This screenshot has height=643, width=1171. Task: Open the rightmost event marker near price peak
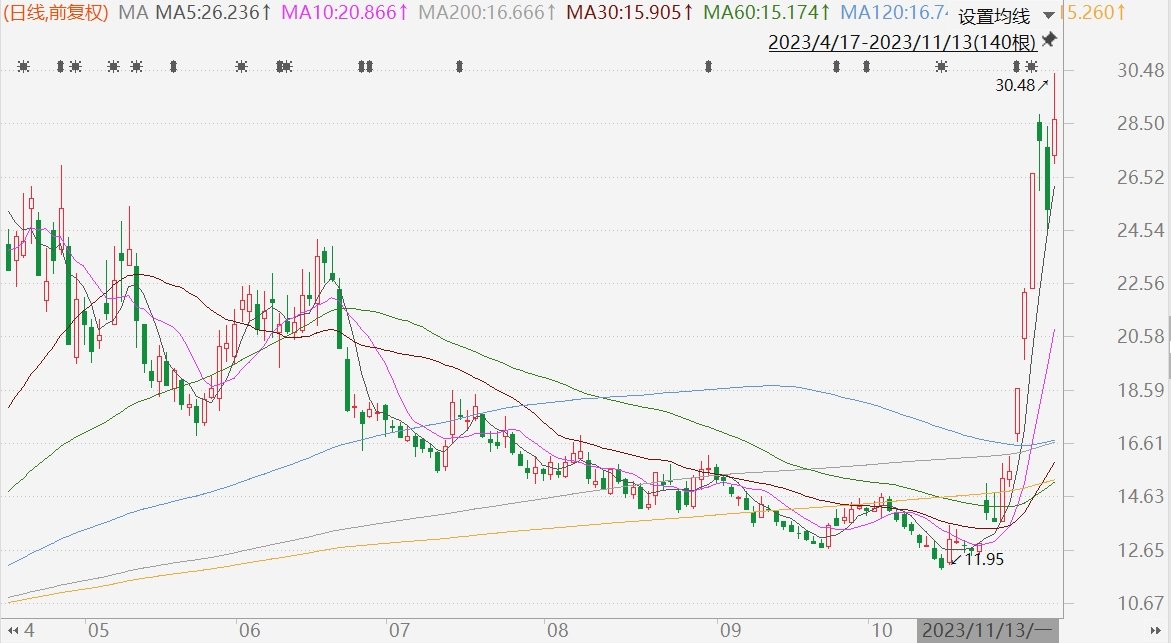[x=1031, y=67]
